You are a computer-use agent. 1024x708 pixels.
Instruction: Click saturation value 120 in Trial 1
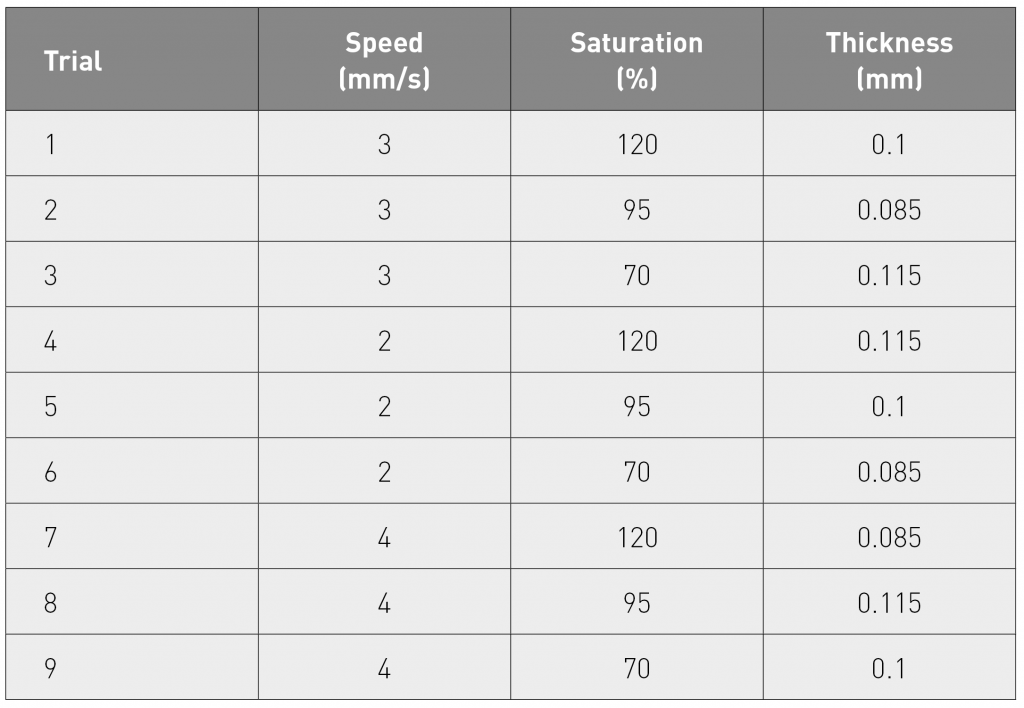(x=637, y=144)
